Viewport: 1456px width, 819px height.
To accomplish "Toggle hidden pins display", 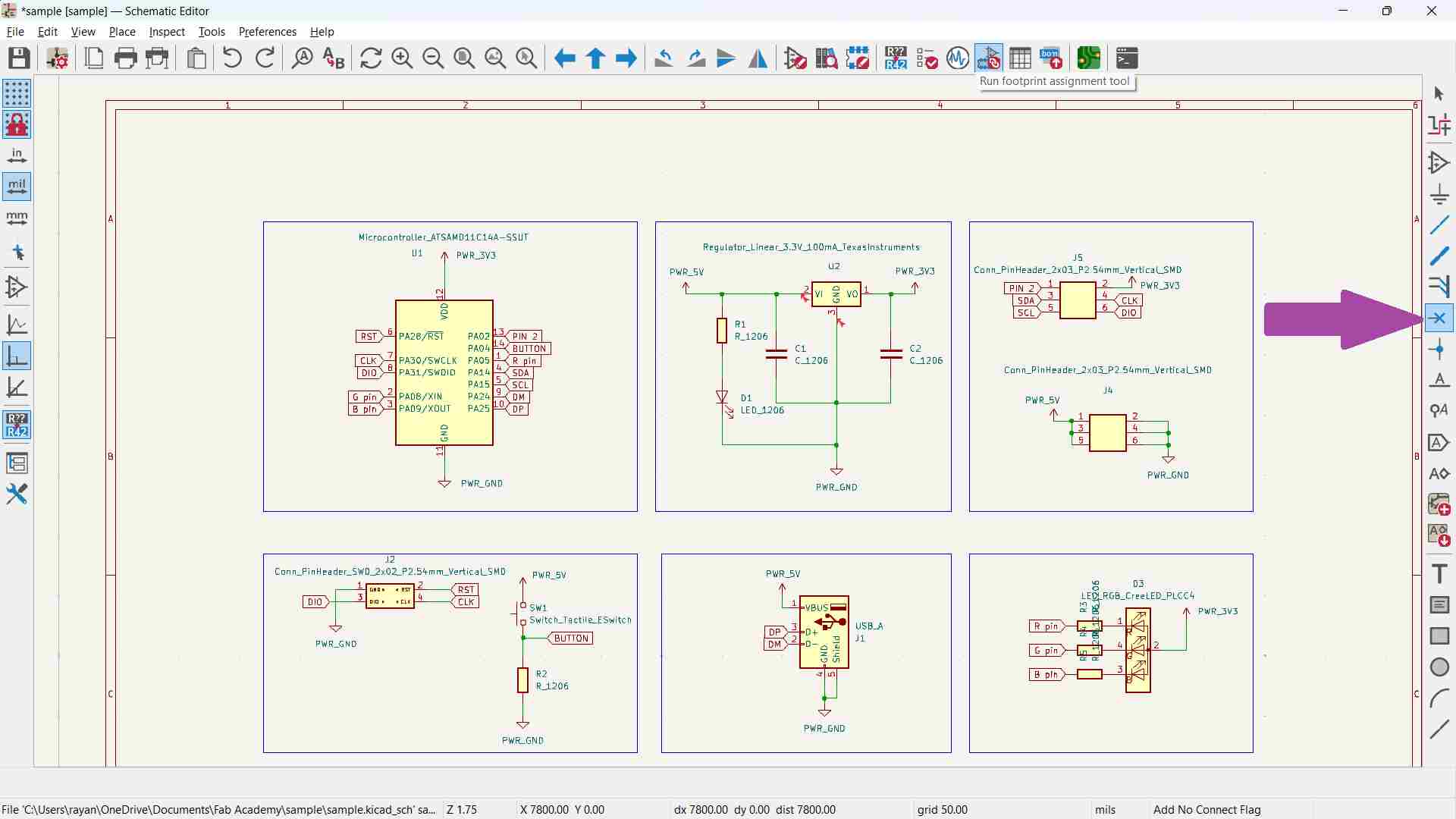I will (x=17, y=287).
